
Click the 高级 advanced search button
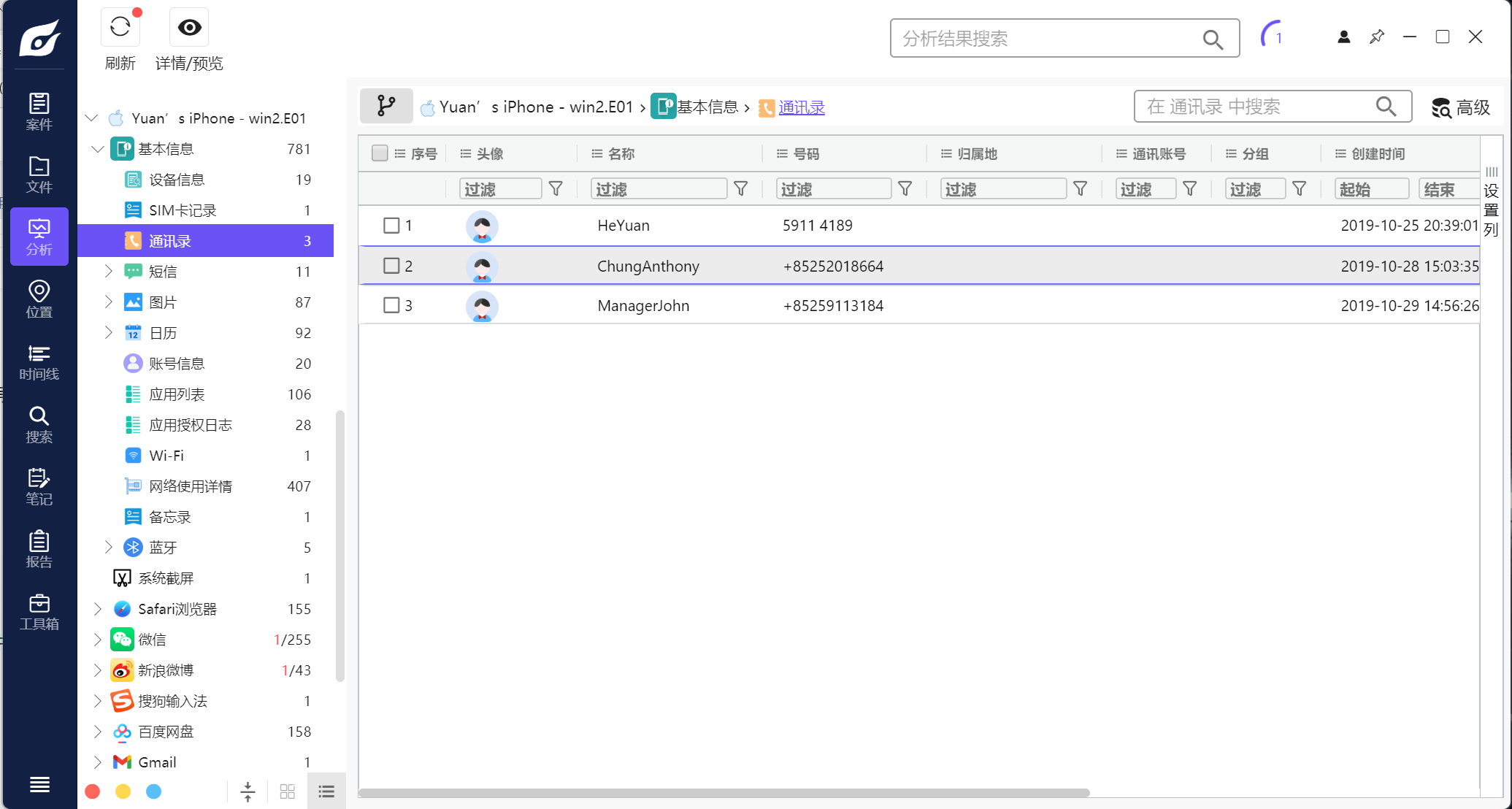1461,107
